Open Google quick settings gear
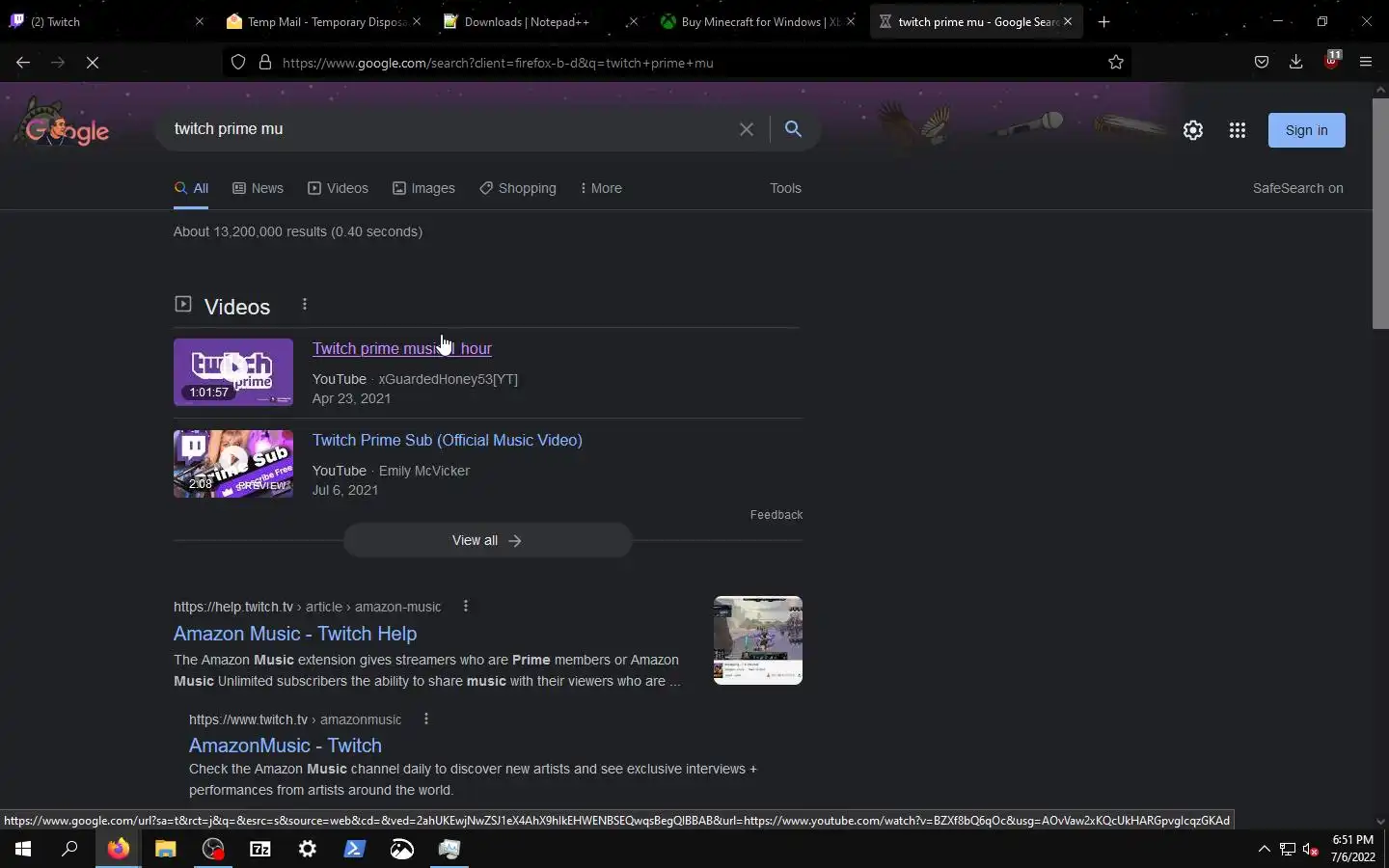The height and width of the screenshot is (868, 1389). [1193, 130]
